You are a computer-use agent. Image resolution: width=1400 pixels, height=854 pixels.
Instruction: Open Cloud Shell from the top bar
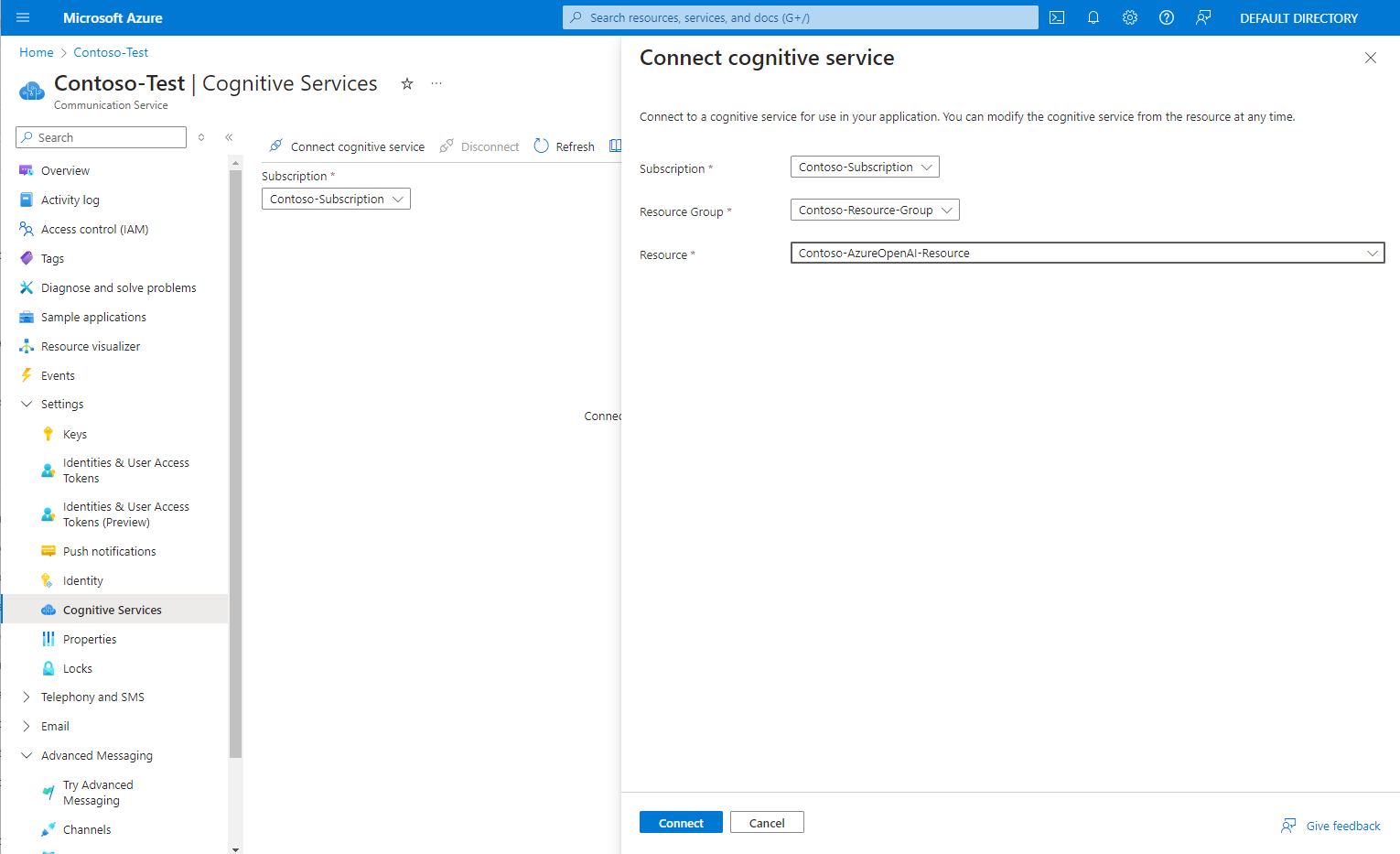click(x=1057, y=17)
